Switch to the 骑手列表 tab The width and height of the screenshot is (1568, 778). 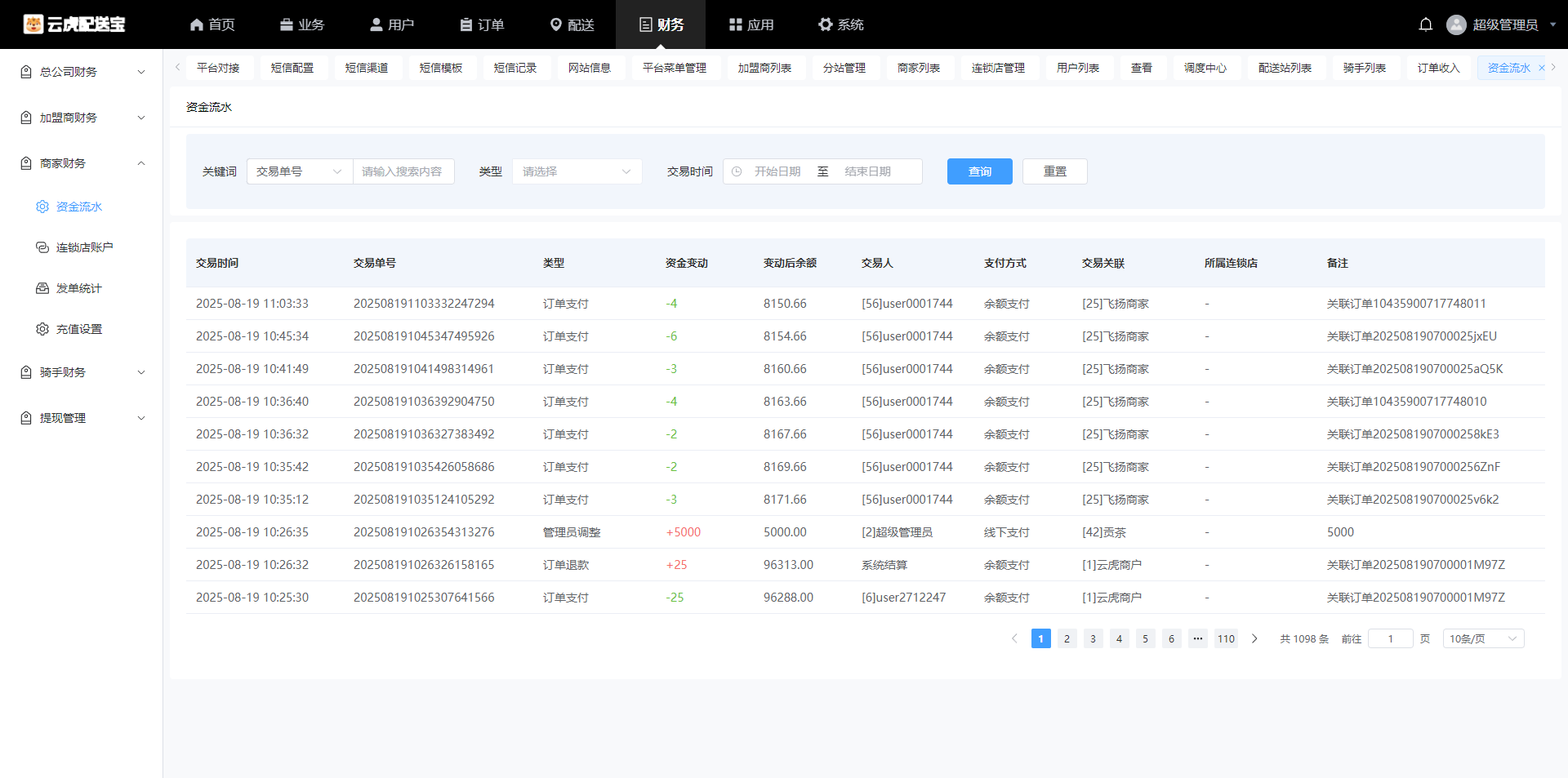click(x=1365, y=68)
